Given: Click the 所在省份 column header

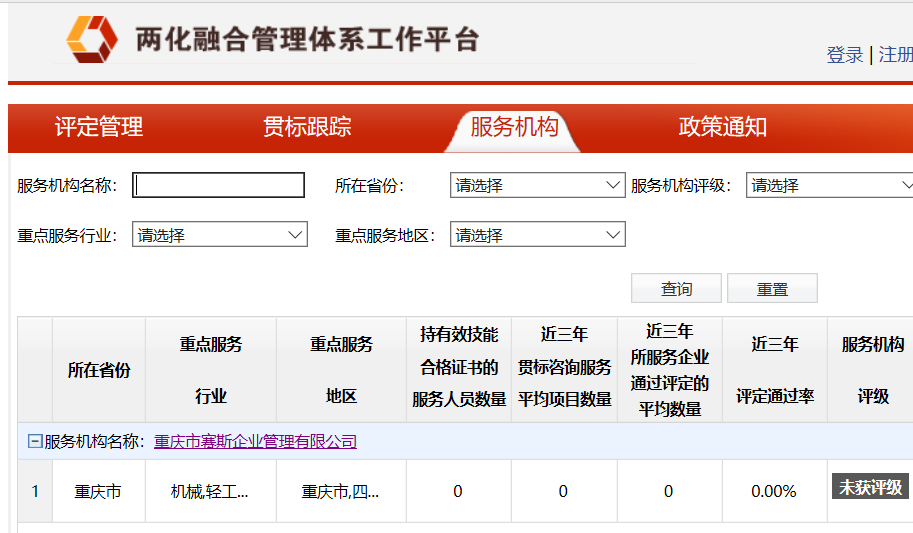Looking at the screenshot, I should tap(99, 370).
